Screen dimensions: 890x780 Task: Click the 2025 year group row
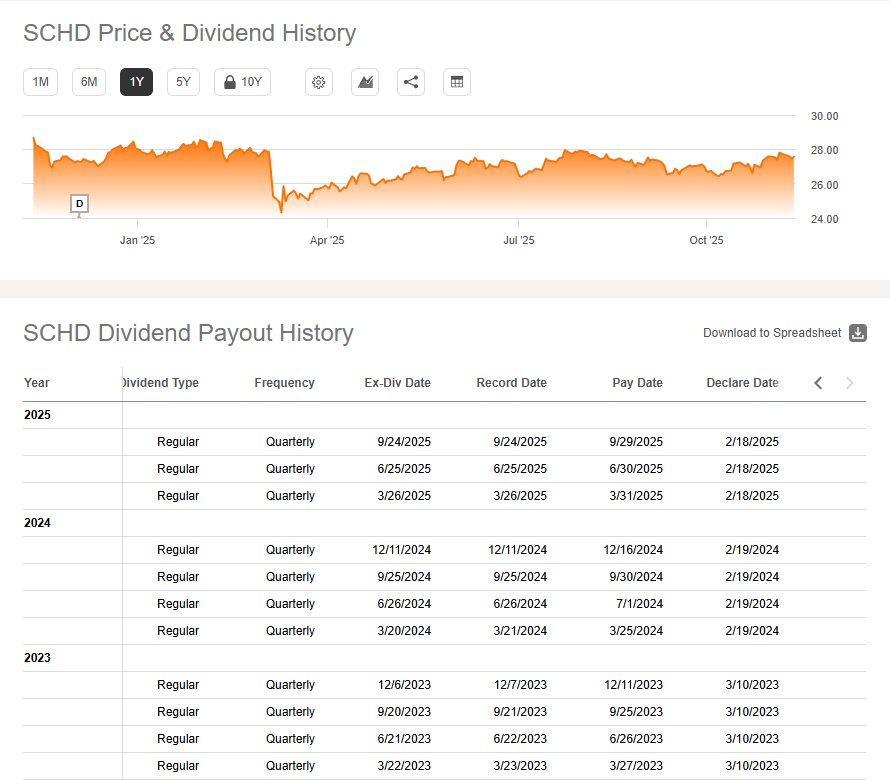tap(444, 415)
